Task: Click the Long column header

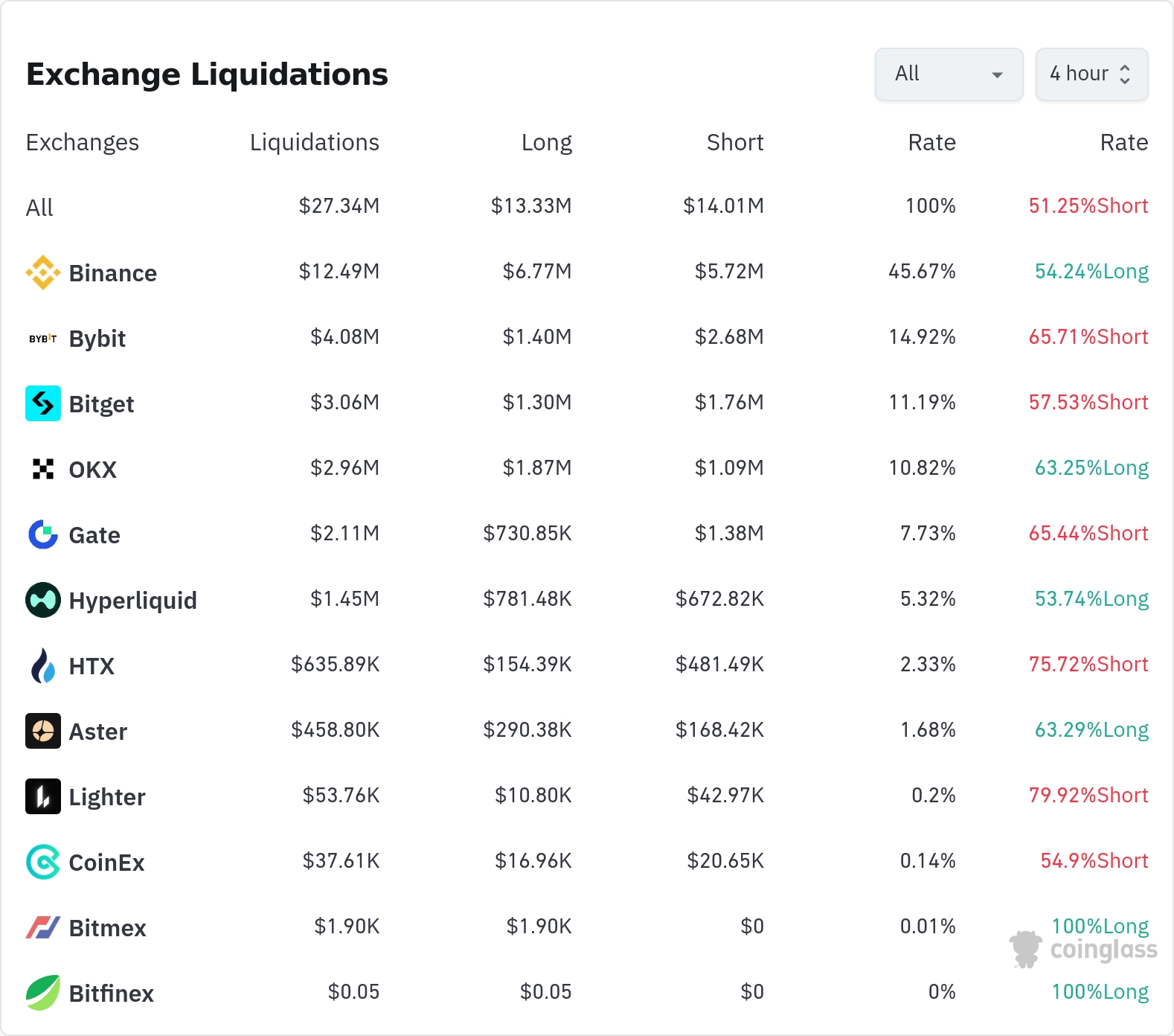Action: 546,142
